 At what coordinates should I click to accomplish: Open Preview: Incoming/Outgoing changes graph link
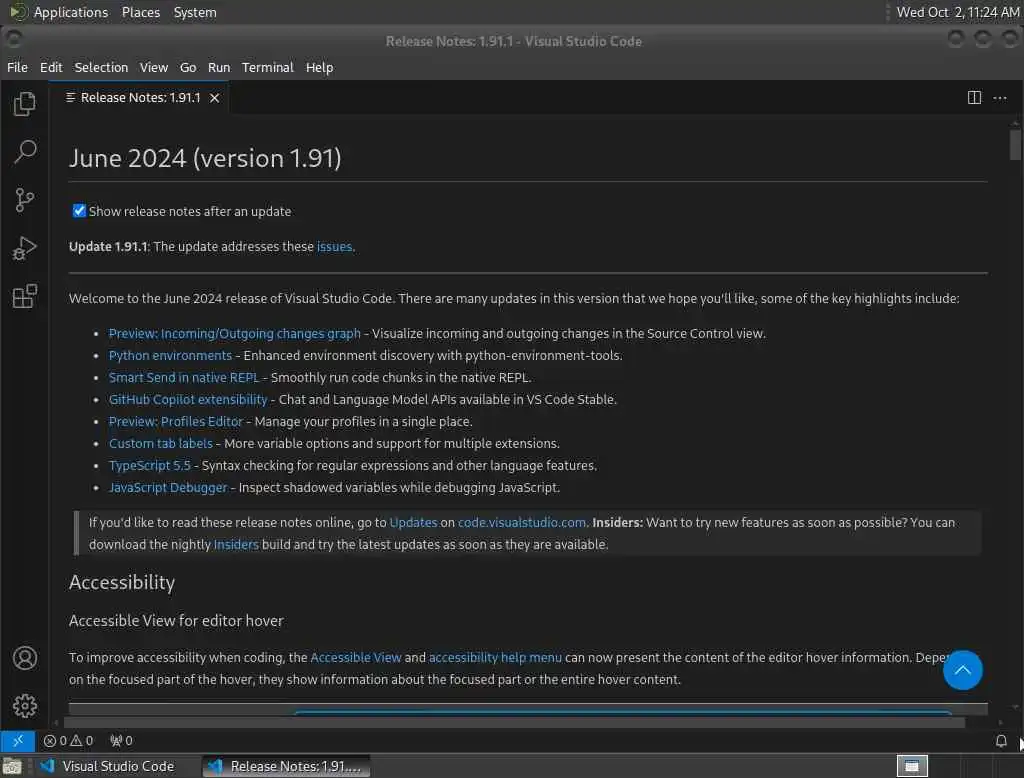pyautogui.click(x=234, y=334)
